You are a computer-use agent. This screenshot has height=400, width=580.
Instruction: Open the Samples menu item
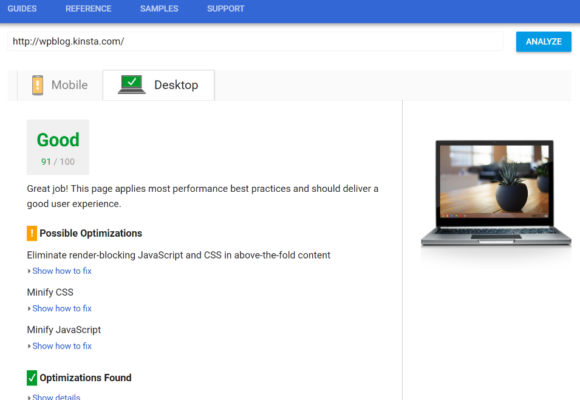(x=159, y=9)
